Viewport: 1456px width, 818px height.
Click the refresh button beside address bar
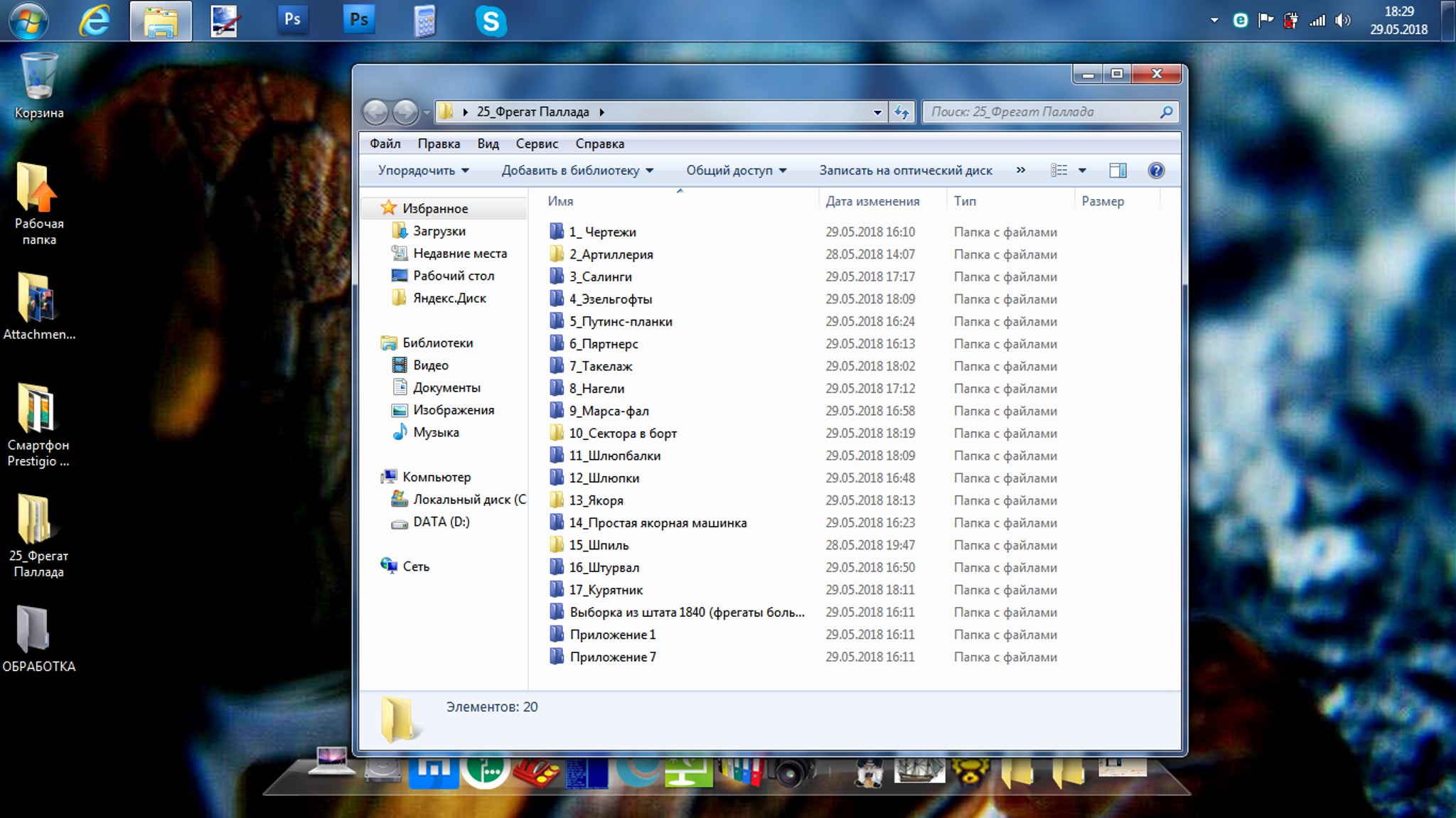(902, 112)
